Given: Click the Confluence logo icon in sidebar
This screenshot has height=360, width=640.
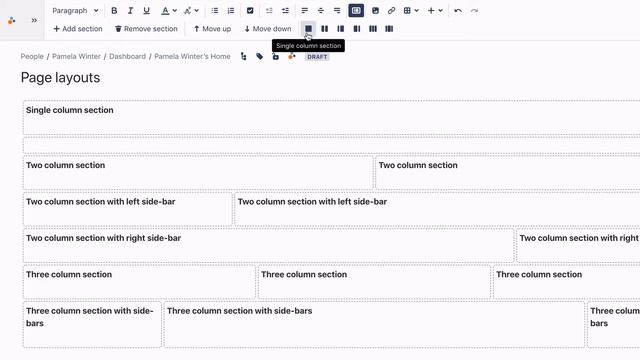Looking at the screenshot, I should click(x=11, y=20).
